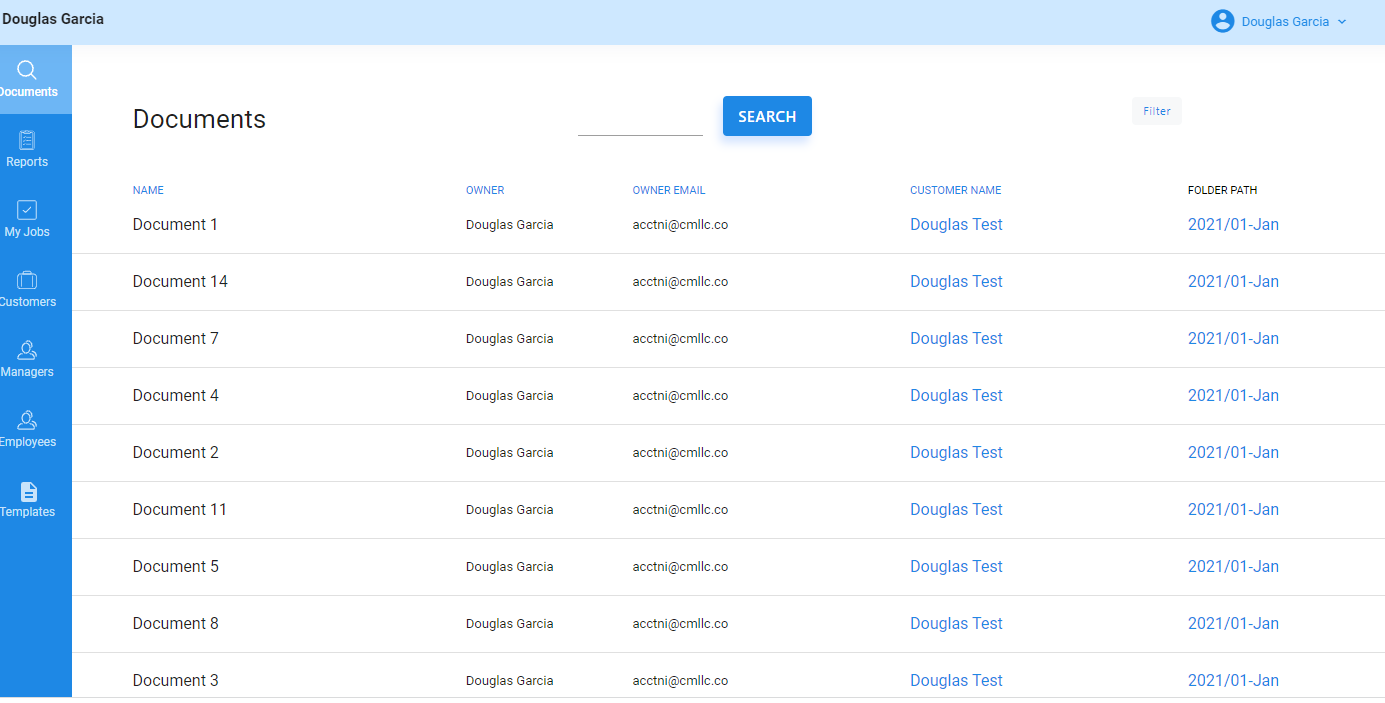Go to the Managers person icon
This screenshot has width=1385, height=703.
27,350
